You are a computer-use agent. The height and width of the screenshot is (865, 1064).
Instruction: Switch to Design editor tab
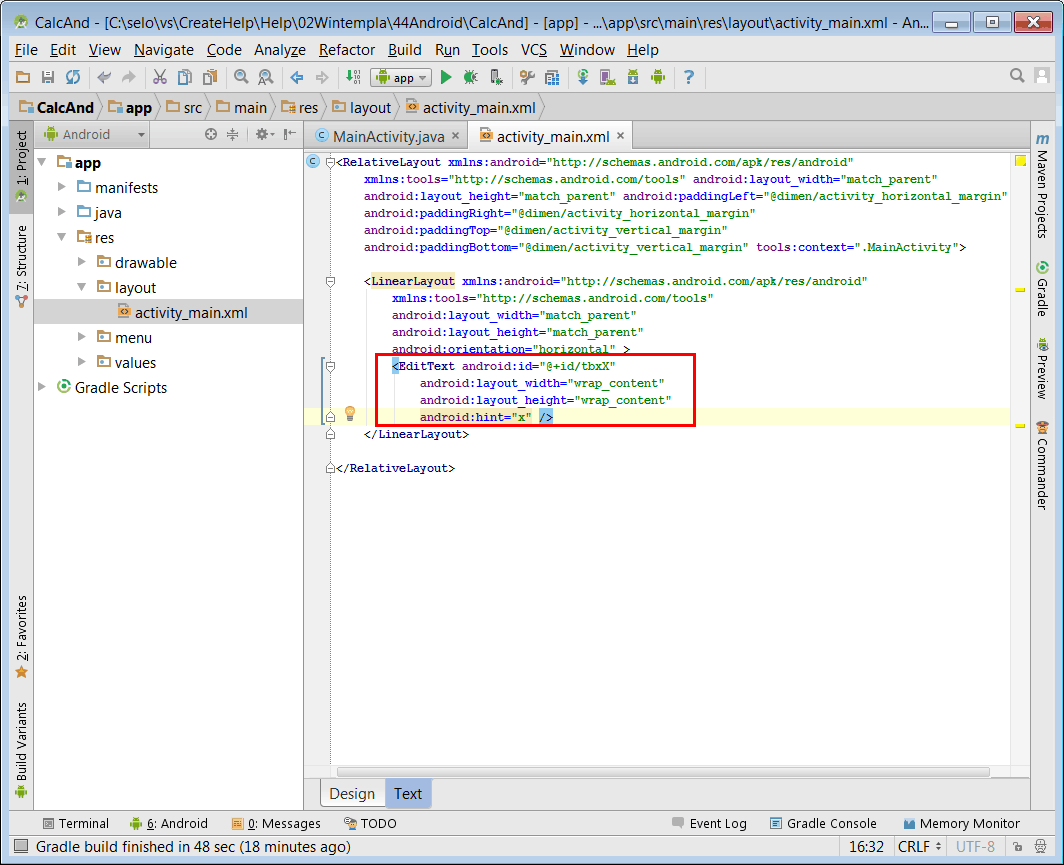tap(352, 794)
